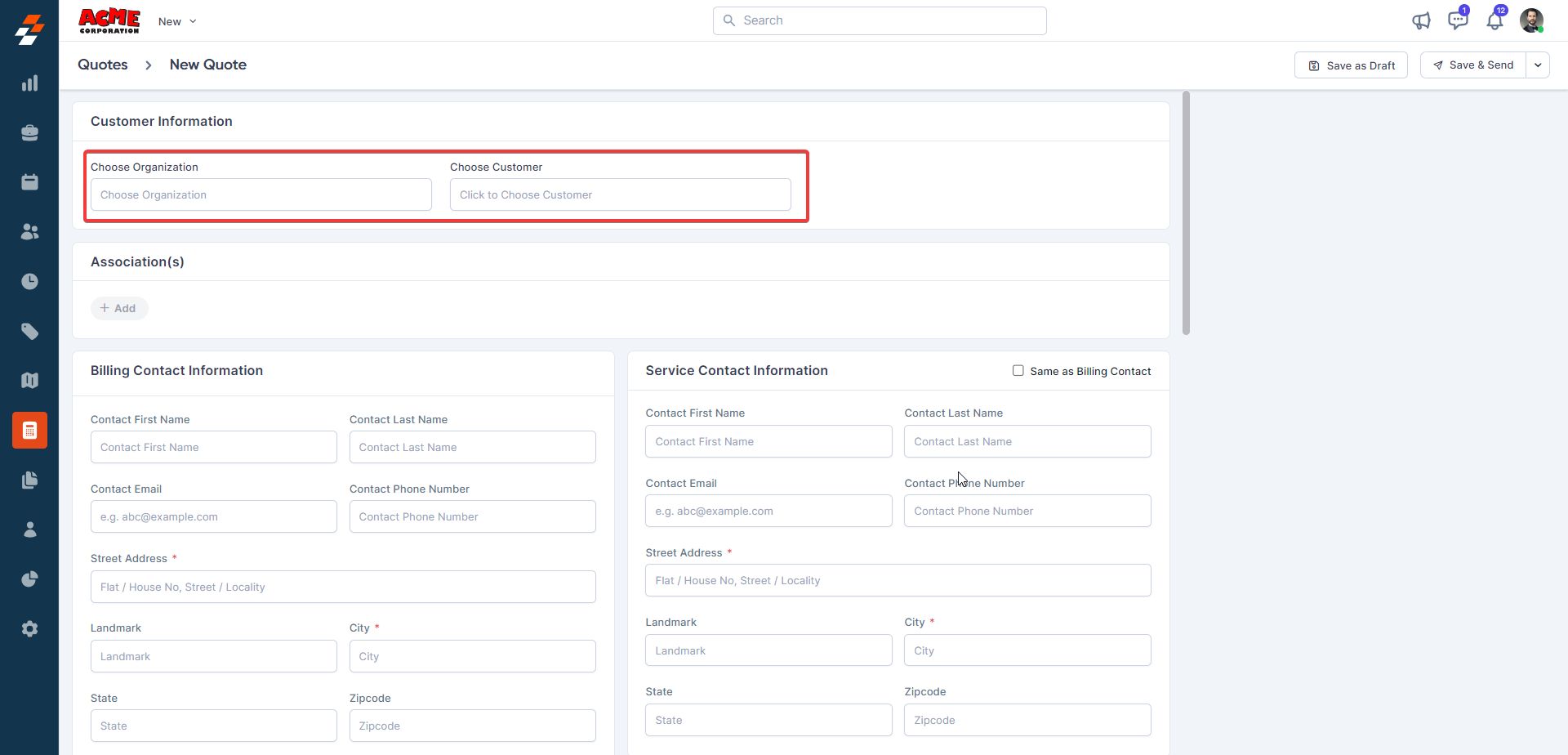Click the briefcase icon in sidebar
The width and height of the screenshot is (1568, 755).
click(29, 133)
